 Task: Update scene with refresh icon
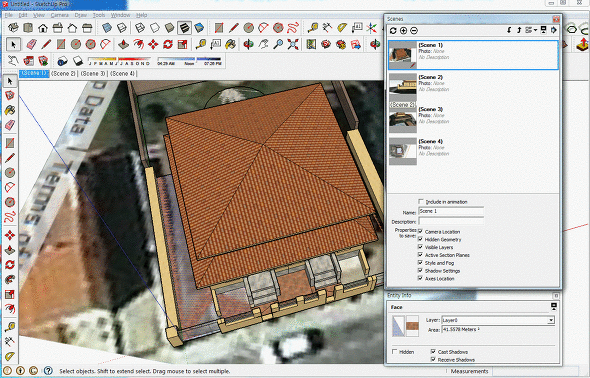tap(393, 30)
